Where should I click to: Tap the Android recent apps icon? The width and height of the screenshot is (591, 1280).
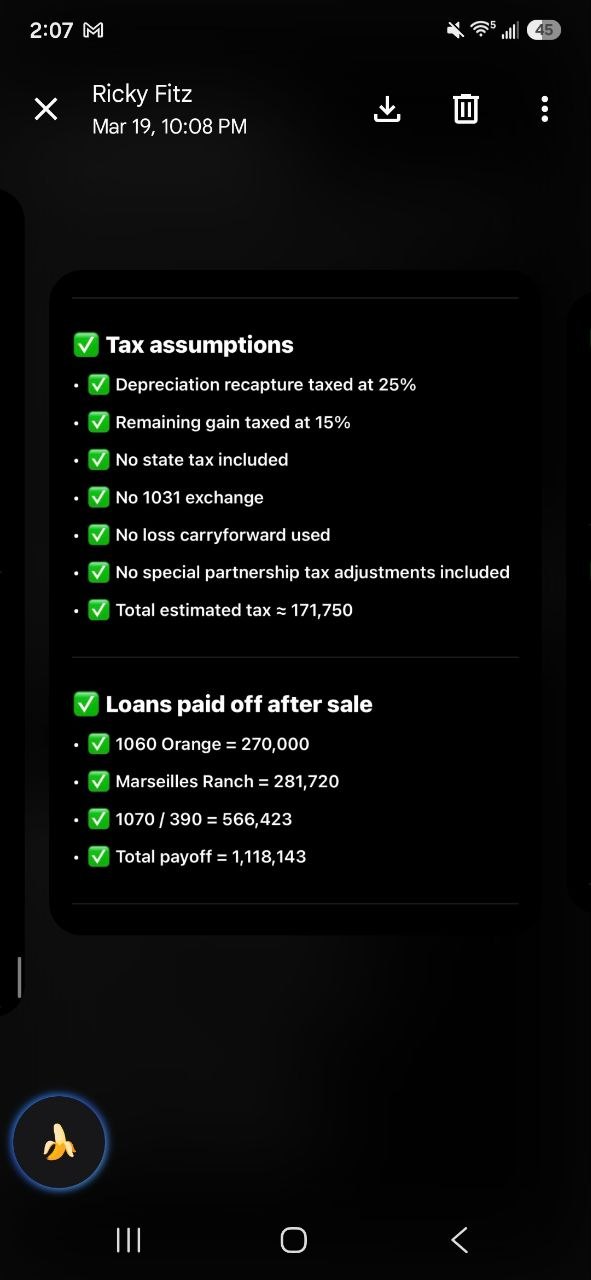point(128,1240)
